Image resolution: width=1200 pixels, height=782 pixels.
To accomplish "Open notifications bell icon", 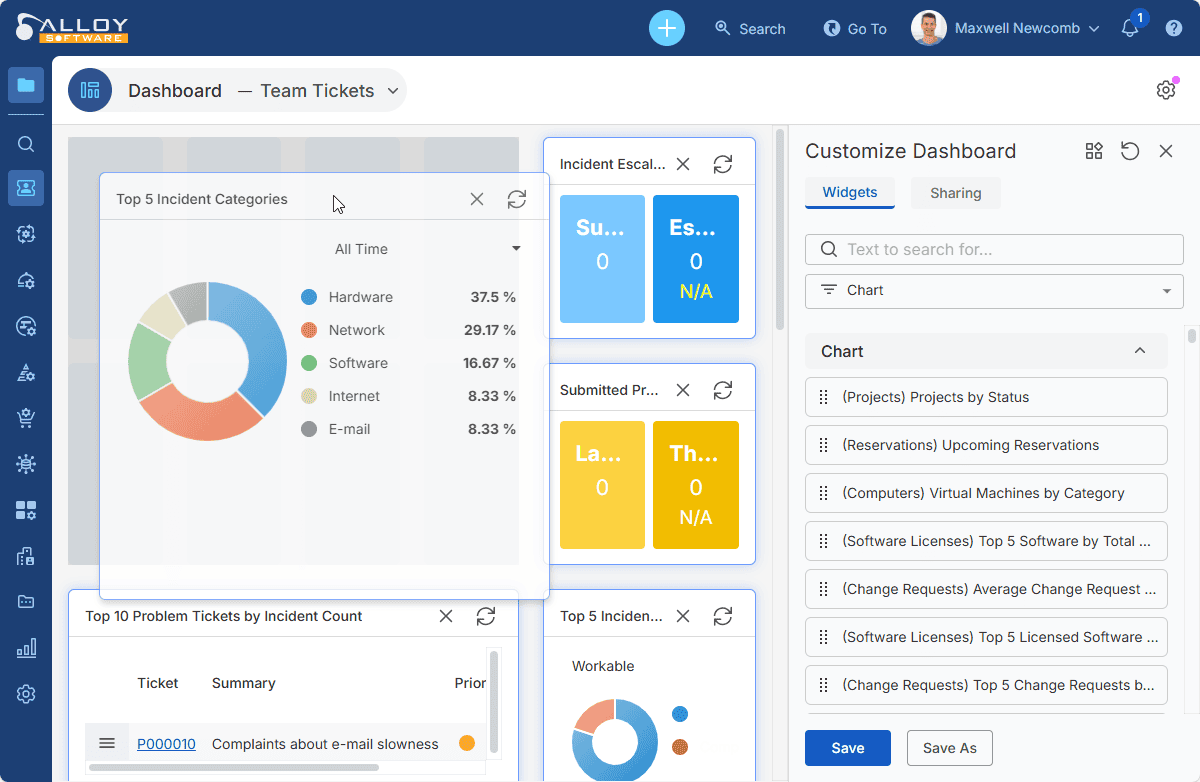I will click(1130, 29).
